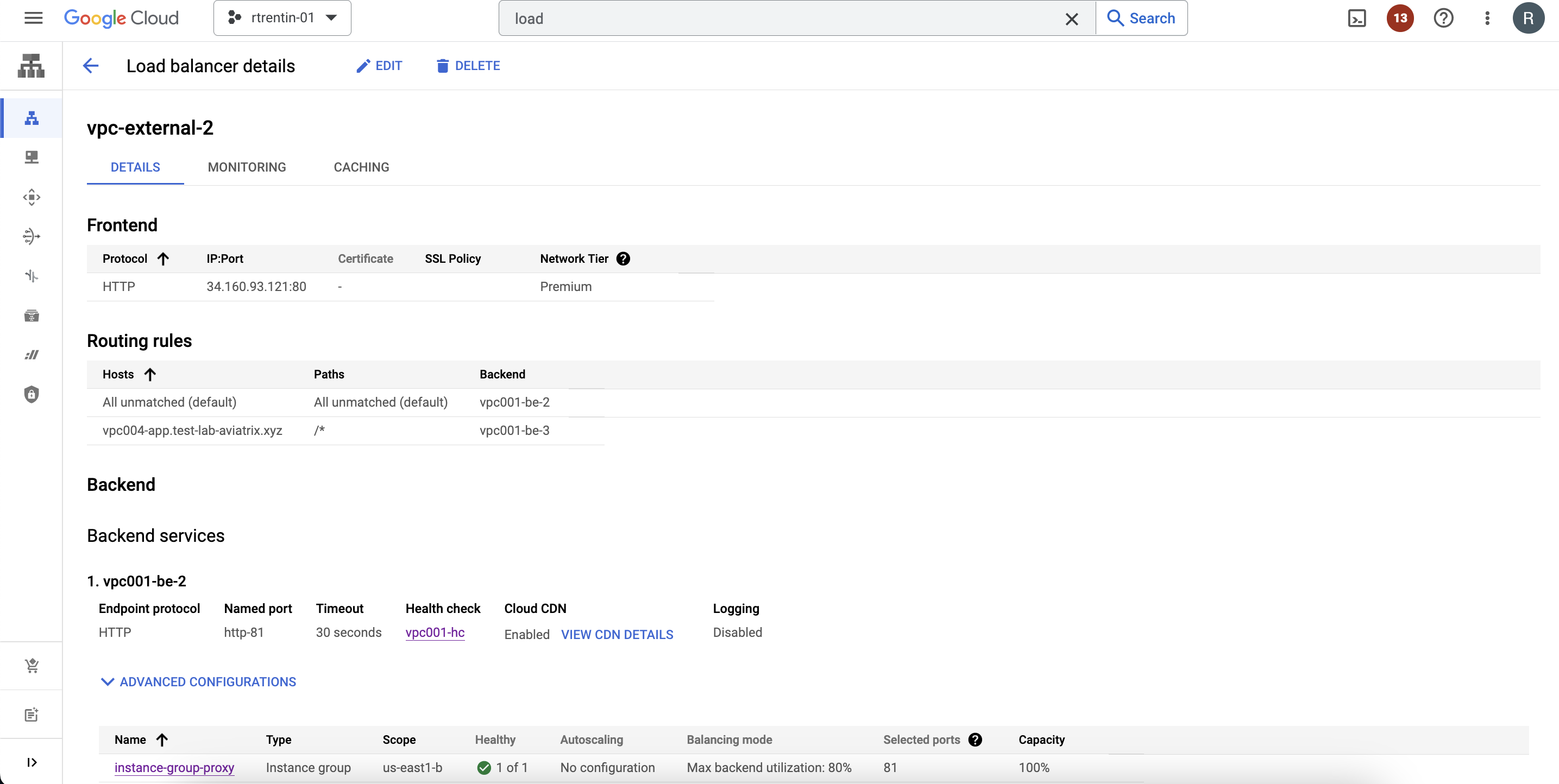1559x784 pixels.
Task: Activate Cloud Shell terminal
Action: pyautogui.click(x=1357, y=18)
